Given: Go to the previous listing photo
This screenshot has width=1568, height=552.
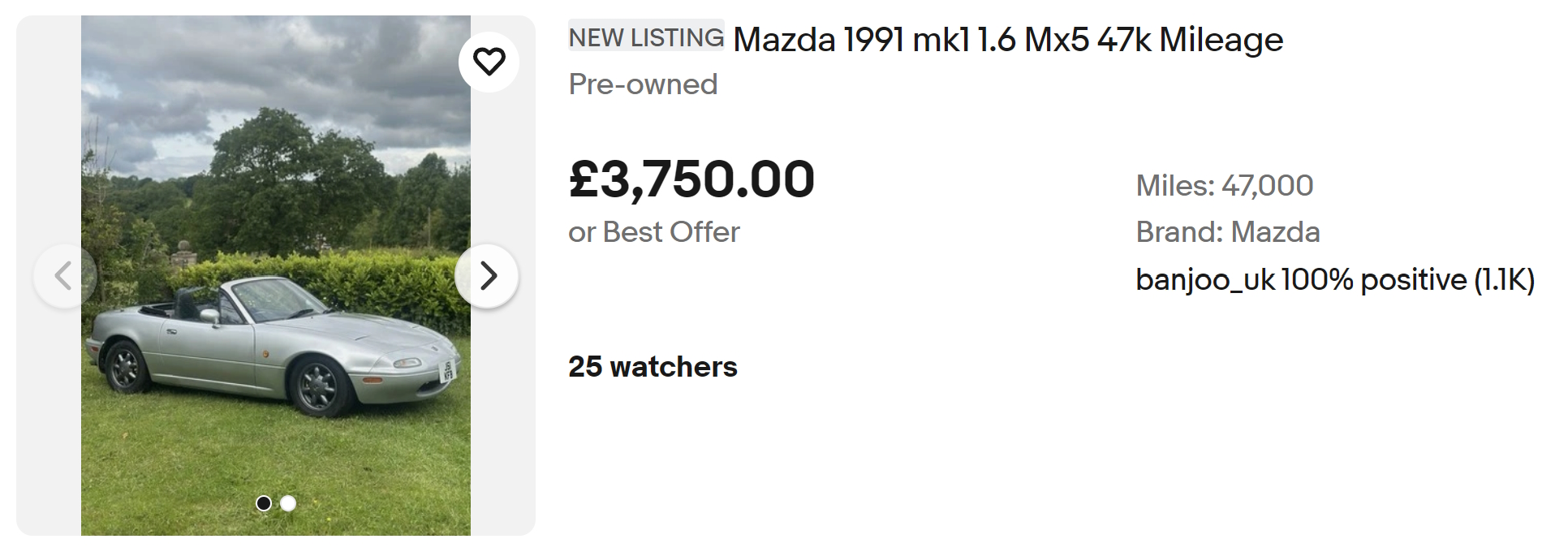Looking at the screenshot, I should tap(64, 276).
